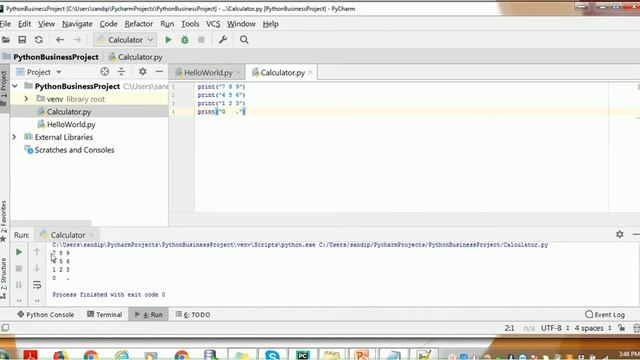640x360 pixels.
Task: Rerun Calculator in the Run panel
Action: [19, 252]
